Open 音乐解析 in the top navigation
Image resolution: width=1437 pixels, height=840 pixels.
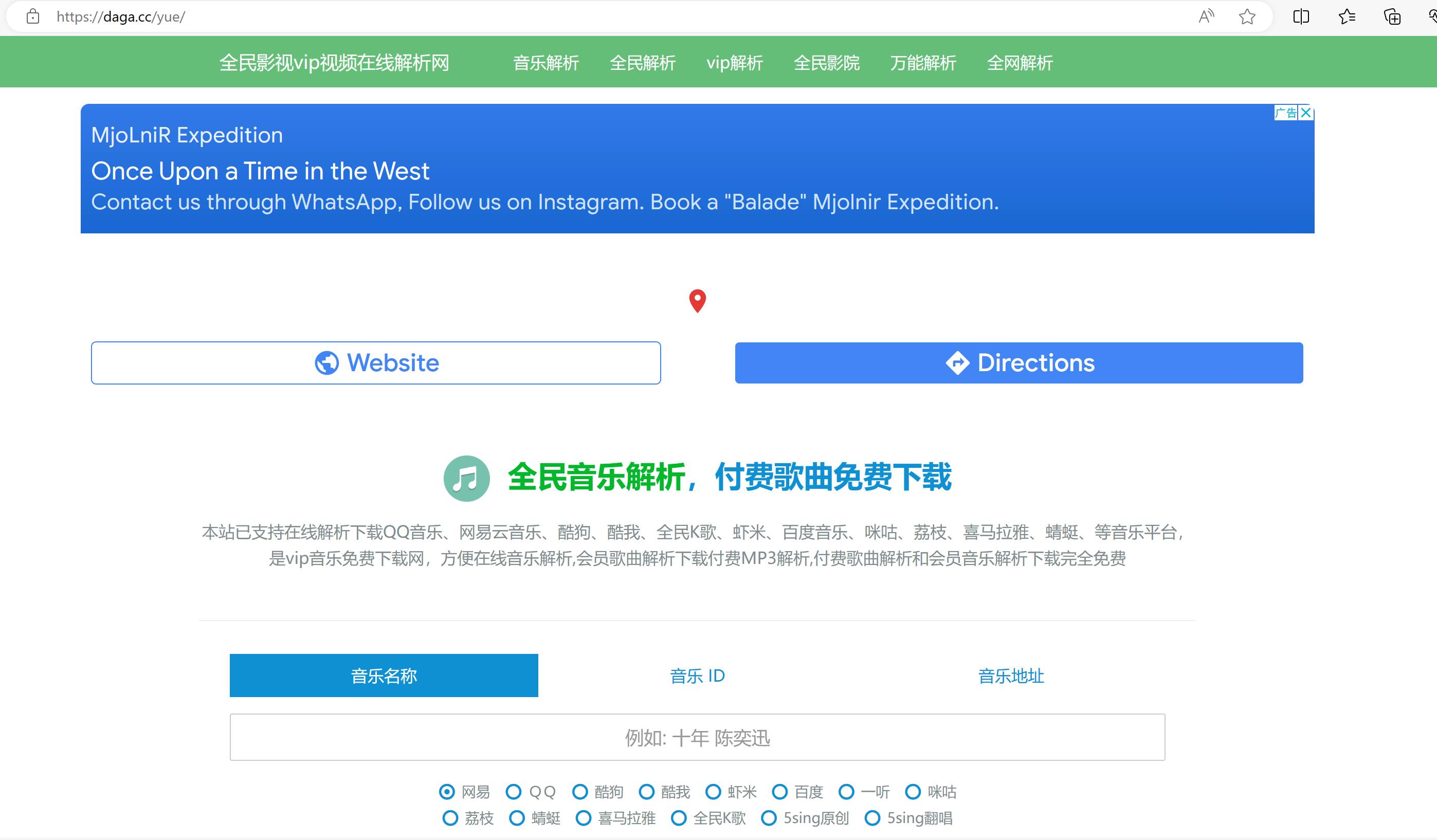[545, 63]
